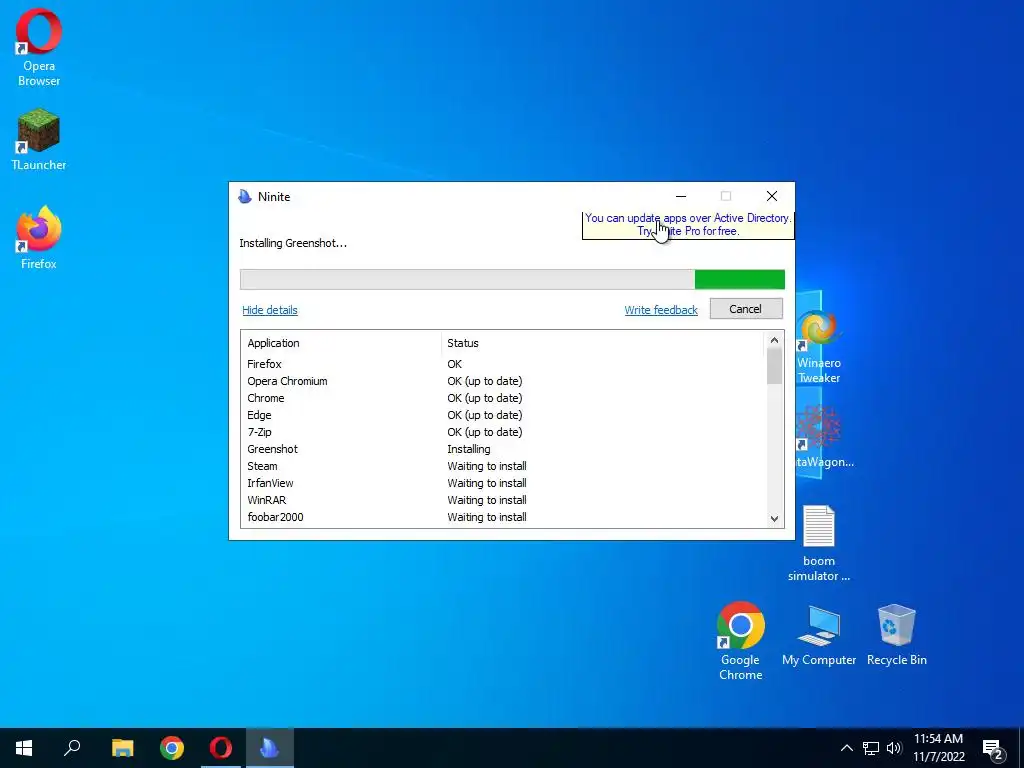Click the "Installing Greenshot..." status text
1024x768 pixels.
click(293, 243)
